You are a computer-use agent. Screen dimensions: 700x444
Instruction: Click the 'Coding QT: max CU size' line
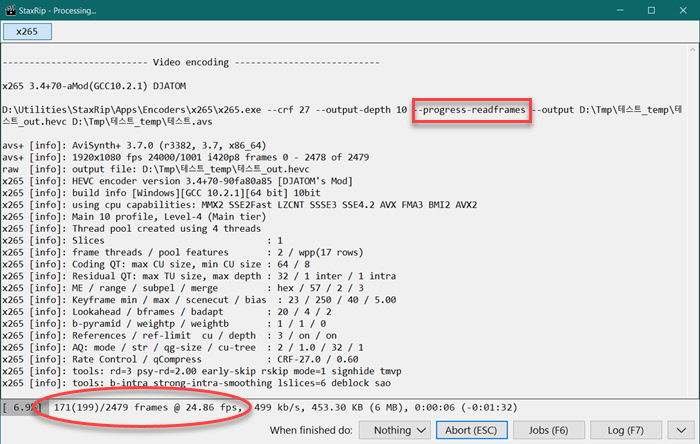tap(156, 265)
